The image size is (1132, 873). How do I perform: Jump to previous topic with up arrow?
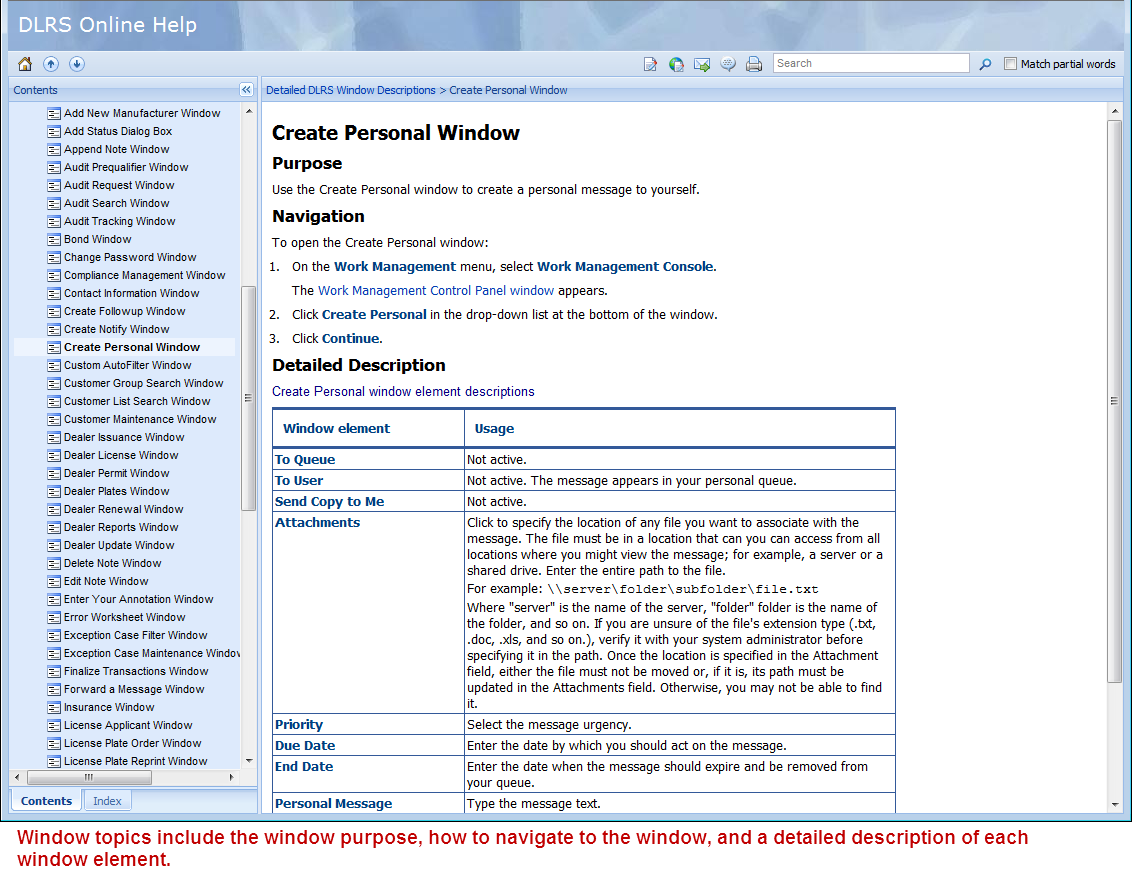[x=51, y=64]
